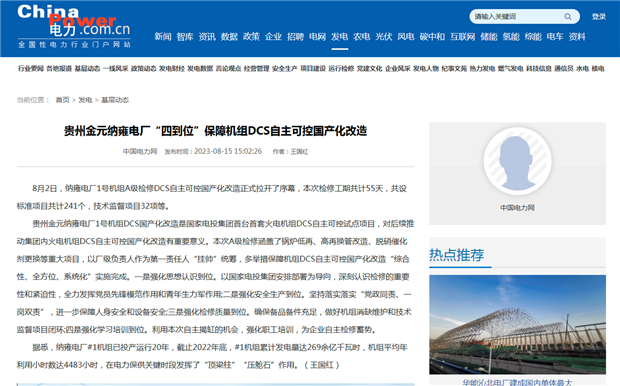Open the 核电 sub-navigation link
The height and width of the screenshot is (386, 620).
[x=598, y=68]
